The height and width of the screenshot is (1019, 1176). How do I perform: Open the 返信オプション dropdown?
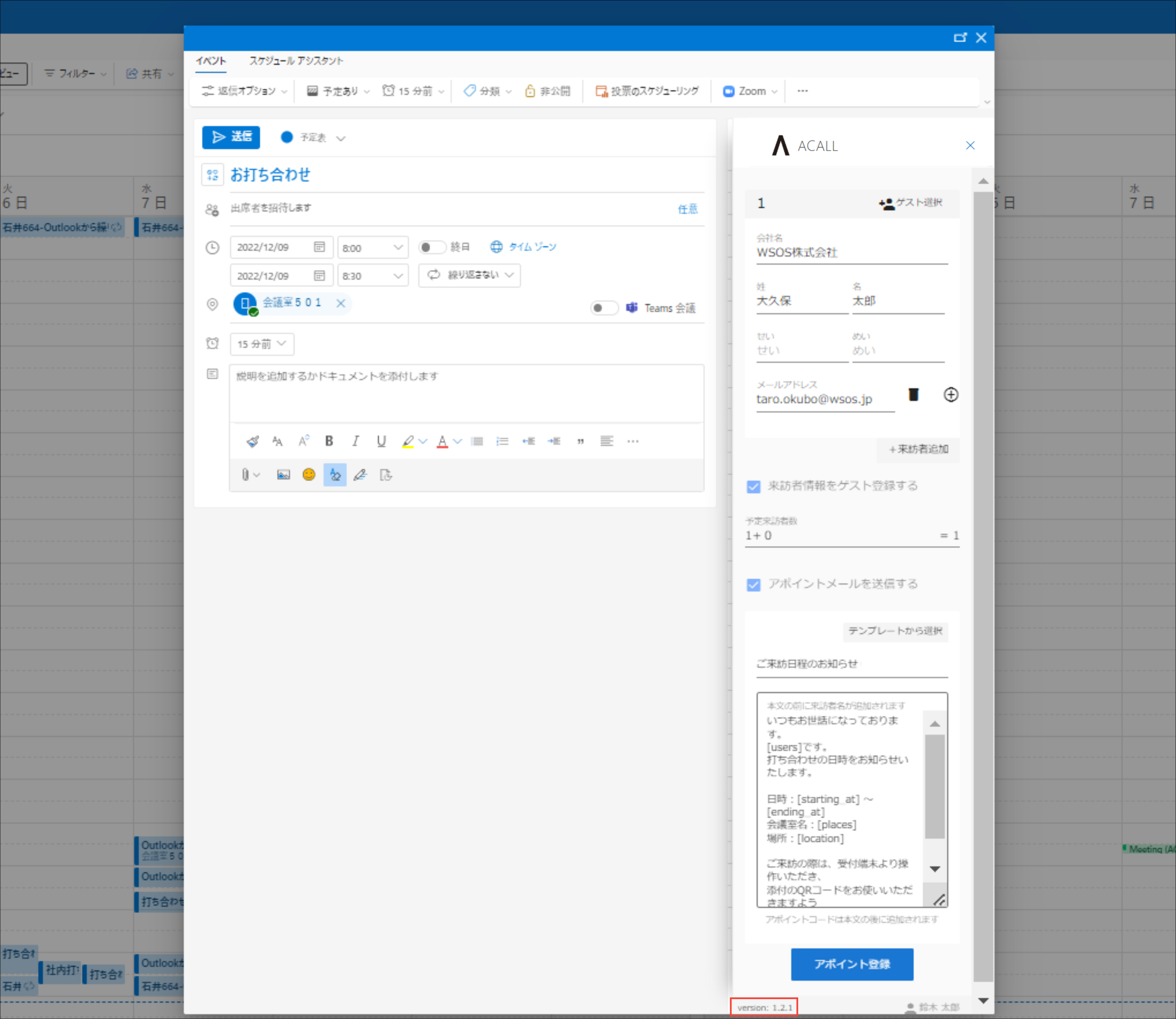(x=245, y=91)
